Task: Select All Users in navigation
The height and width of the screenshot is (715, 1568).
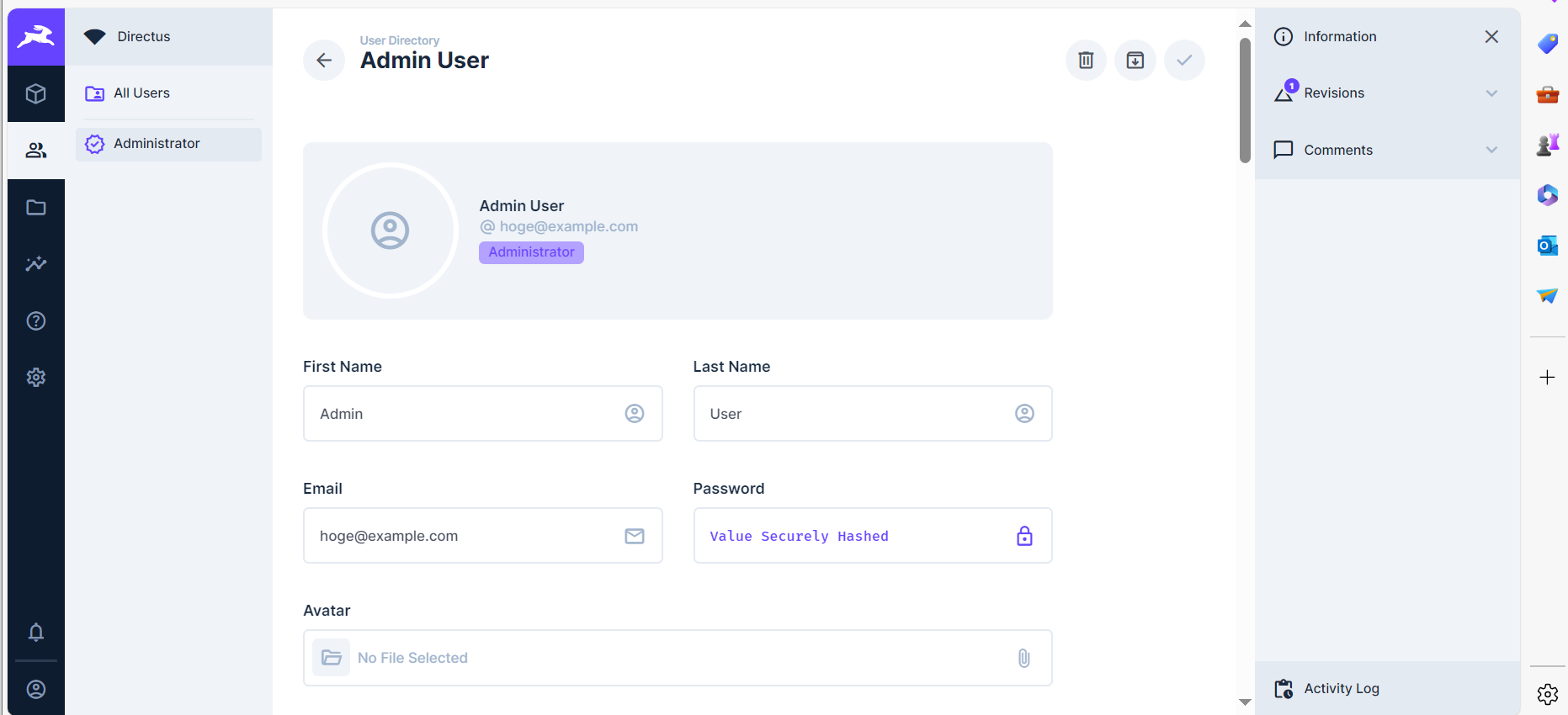Action: tap(141, 93)
